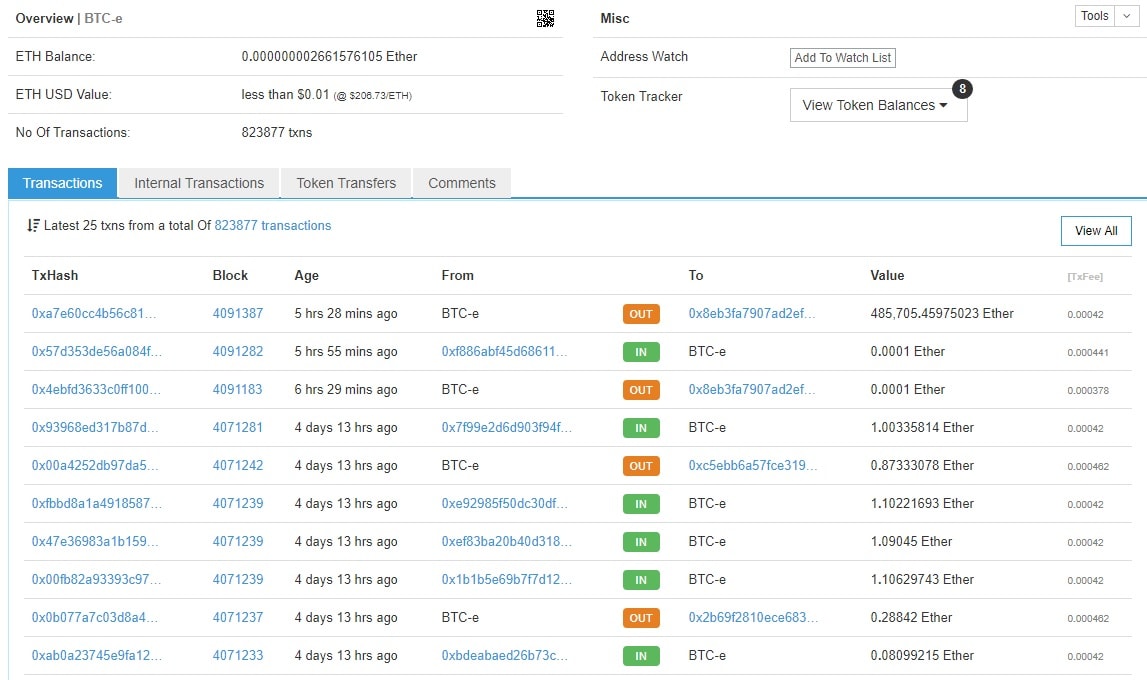Open the Token Transfers tab
Viewport: 1147px width, 680px height.
[x=346, y=183]
